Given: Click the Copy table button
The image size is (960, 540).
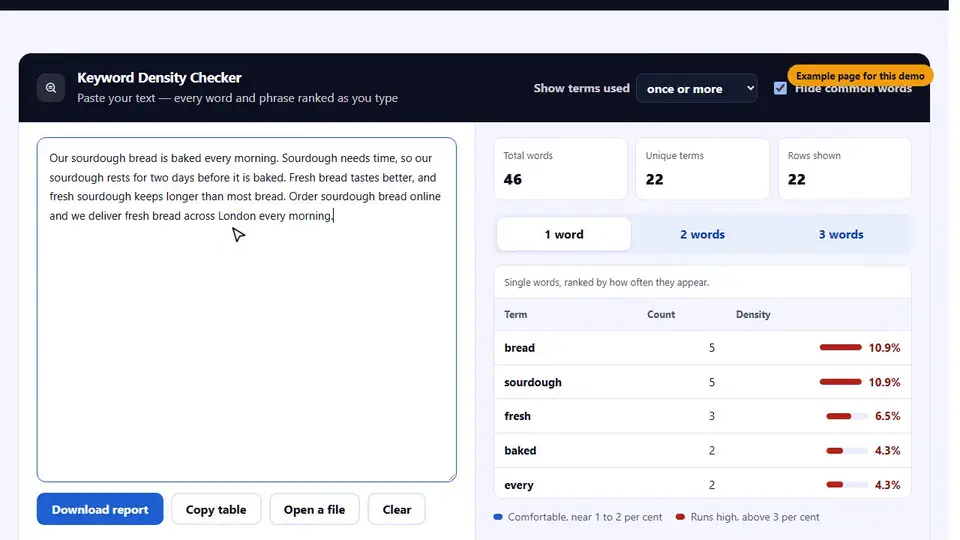Looking at the screenshot, I should coord(216,509).
